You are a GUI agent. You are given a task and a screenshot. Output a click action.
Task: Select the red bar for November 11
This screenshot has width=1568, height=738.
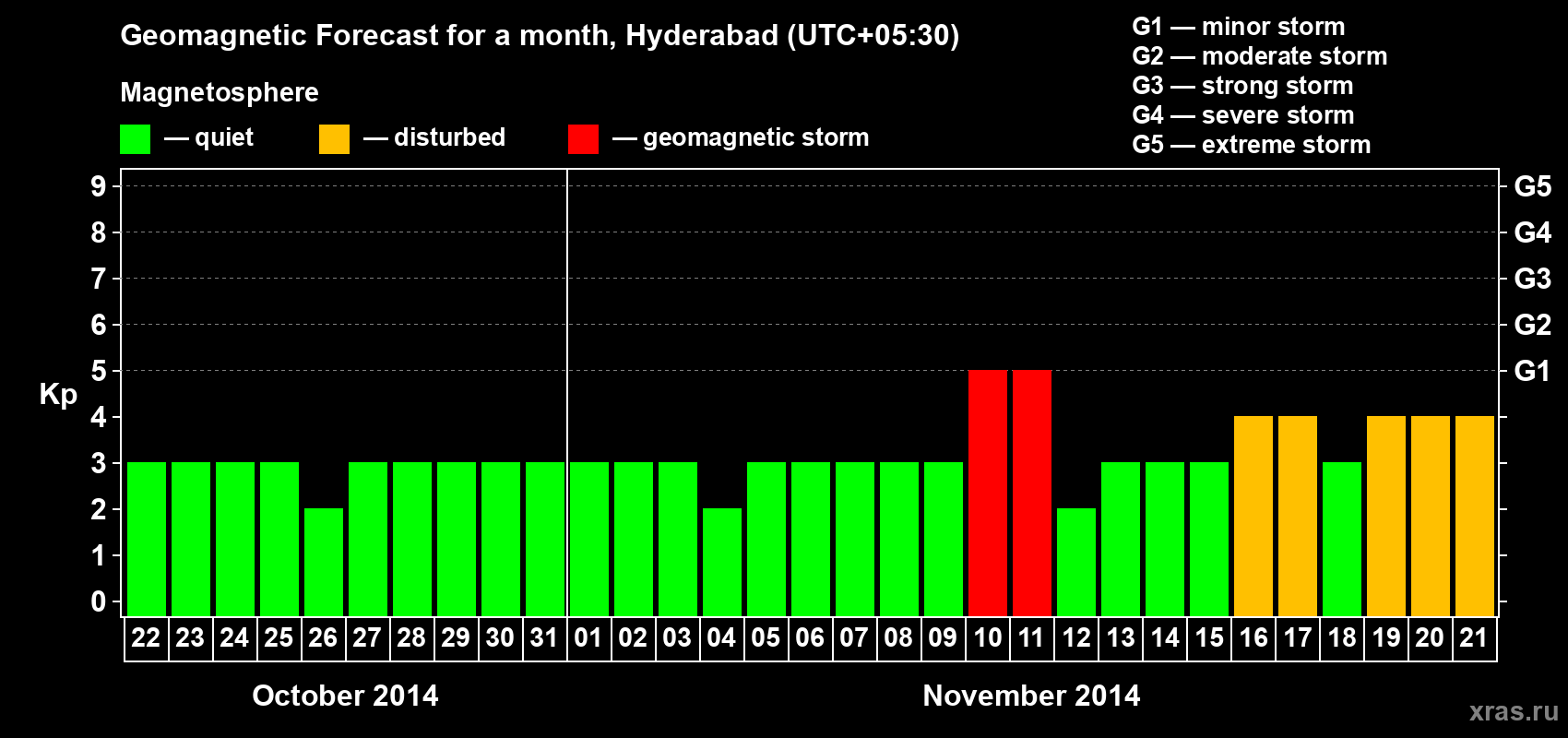[x=1032, y=493]
